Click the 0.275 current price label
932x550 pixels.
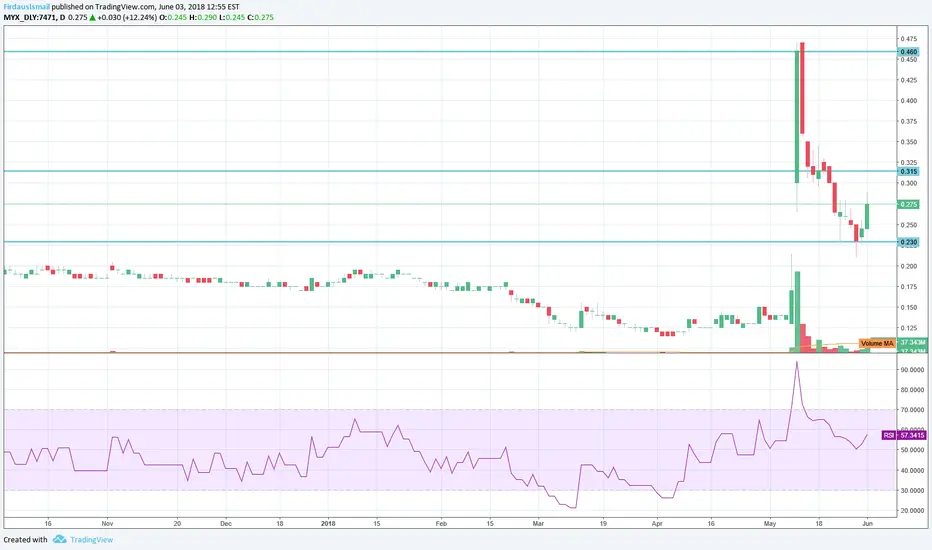[x=908, y=204]
